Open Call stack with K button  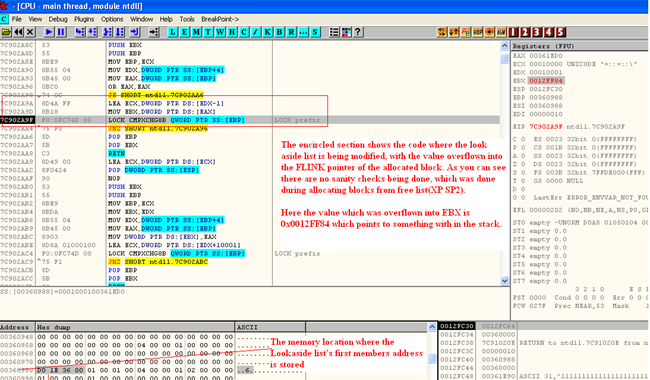tap(268, 32)
